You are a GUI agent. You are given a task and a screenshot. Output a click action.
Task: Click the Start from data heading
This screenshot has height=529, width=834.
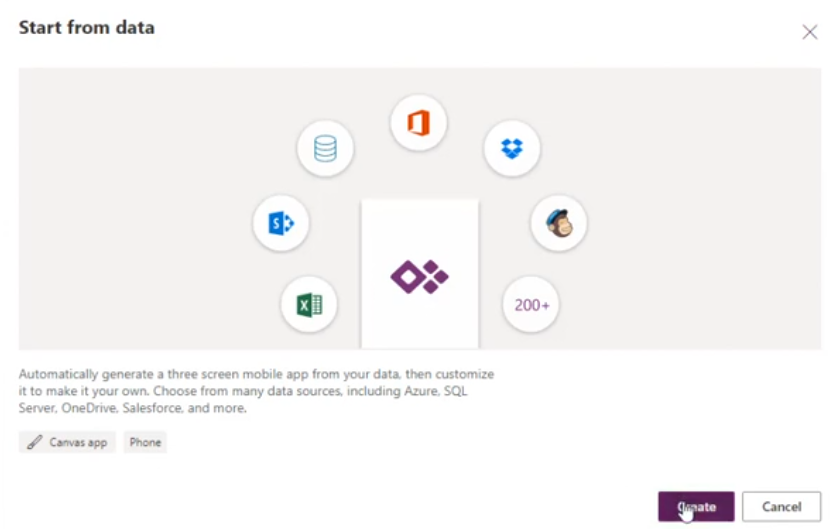point(87,28)
